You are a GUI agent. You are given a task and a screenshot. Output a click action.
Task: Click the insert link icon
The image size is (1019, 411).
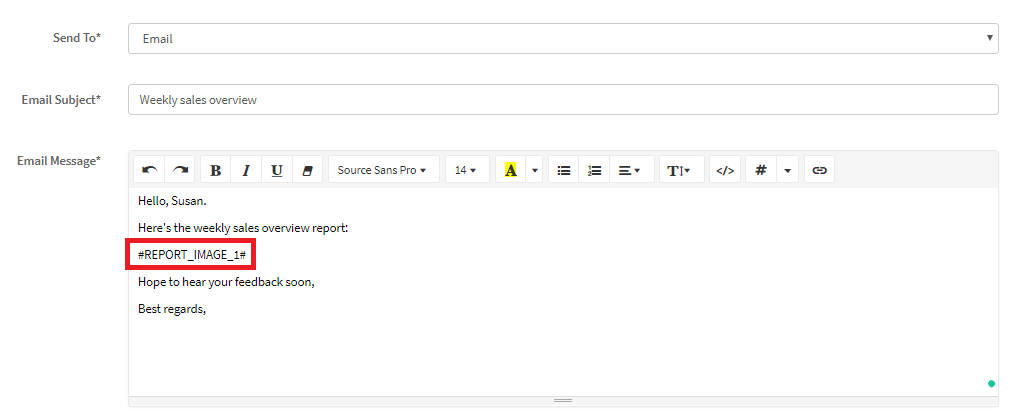point(819,170)
